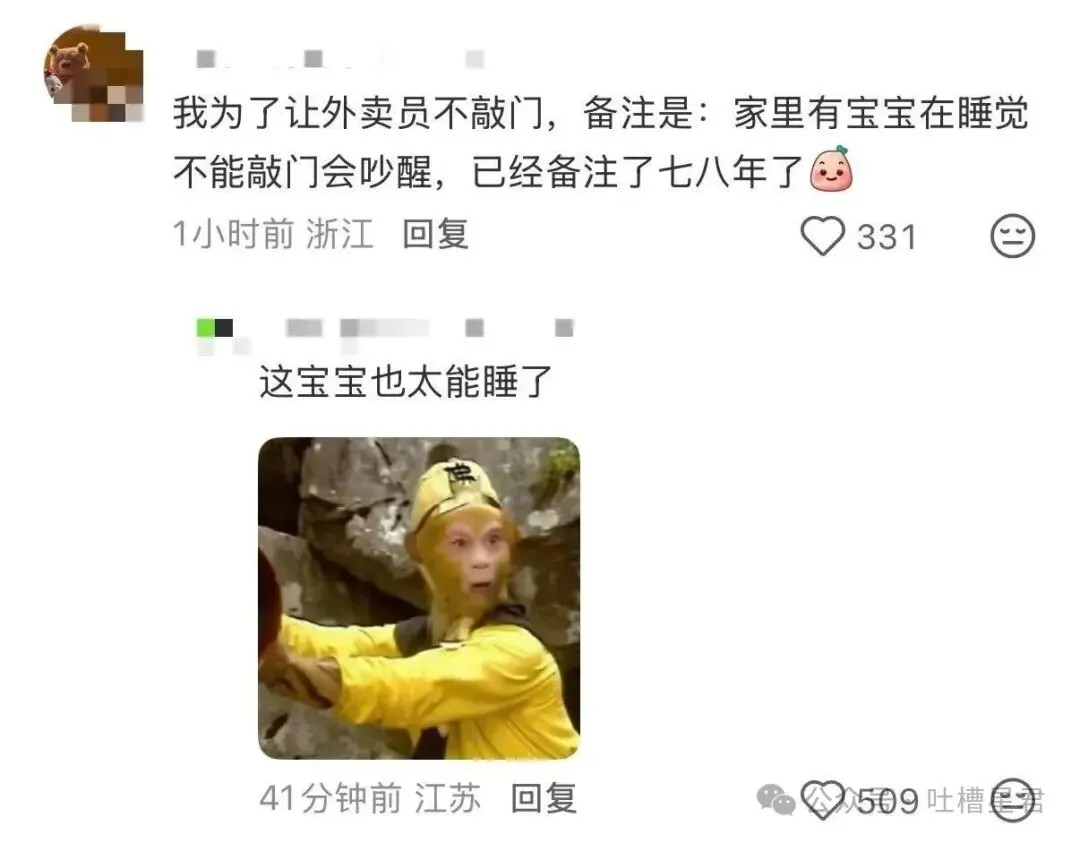Click the 331 like count number
Image resolution: width=1080 pixels, height=843 pixels.
887,237
